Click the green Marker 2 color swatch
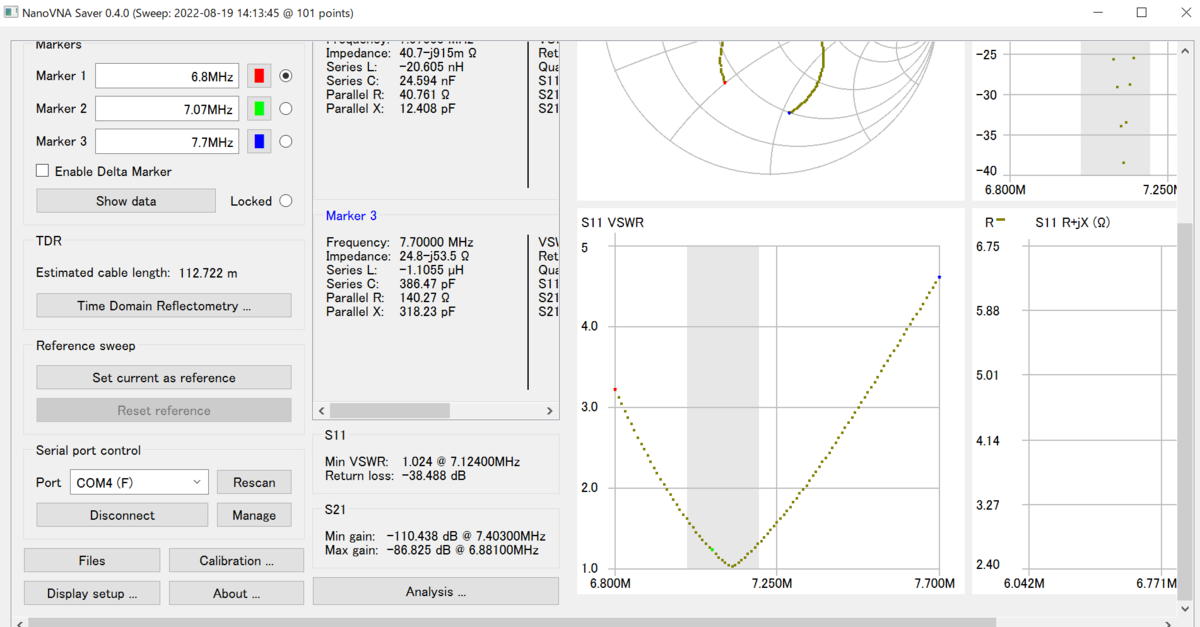 [259, 109]
